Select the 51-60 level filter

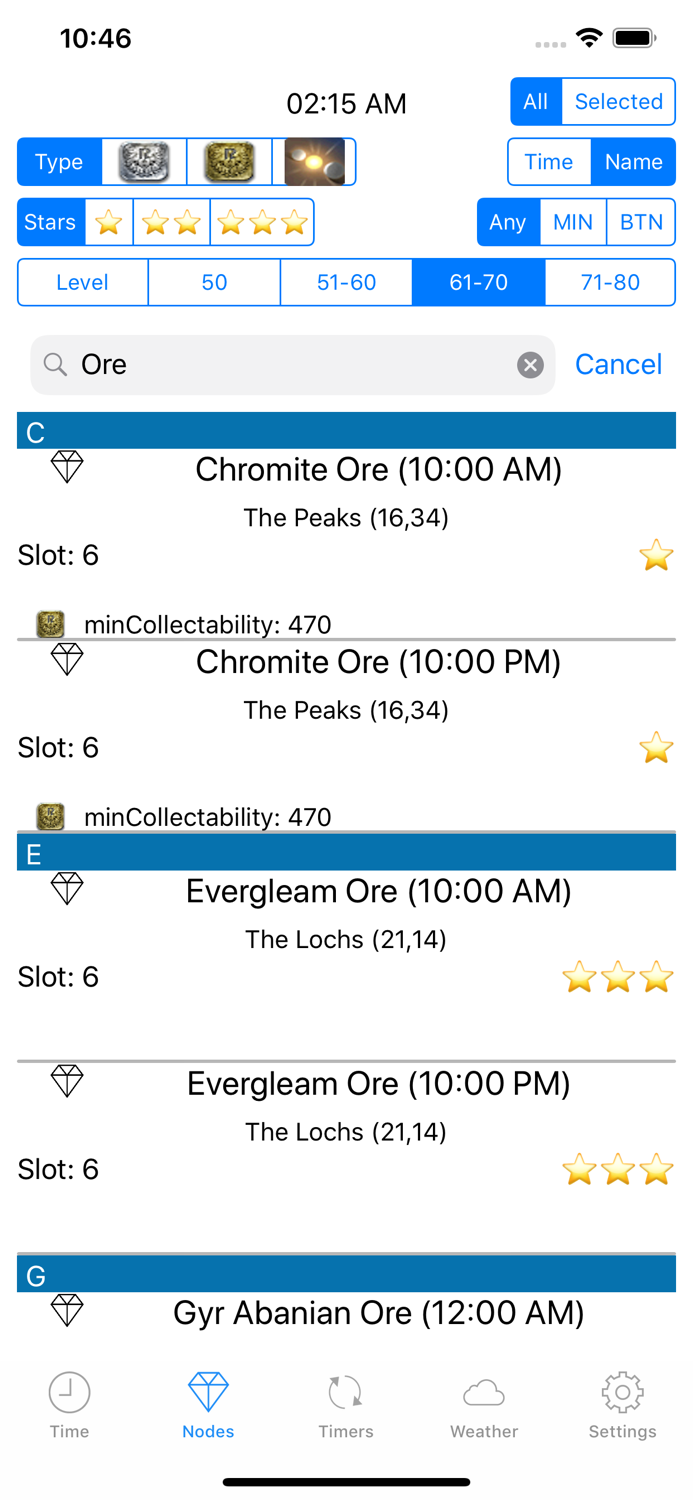click(x=346, y=282)
